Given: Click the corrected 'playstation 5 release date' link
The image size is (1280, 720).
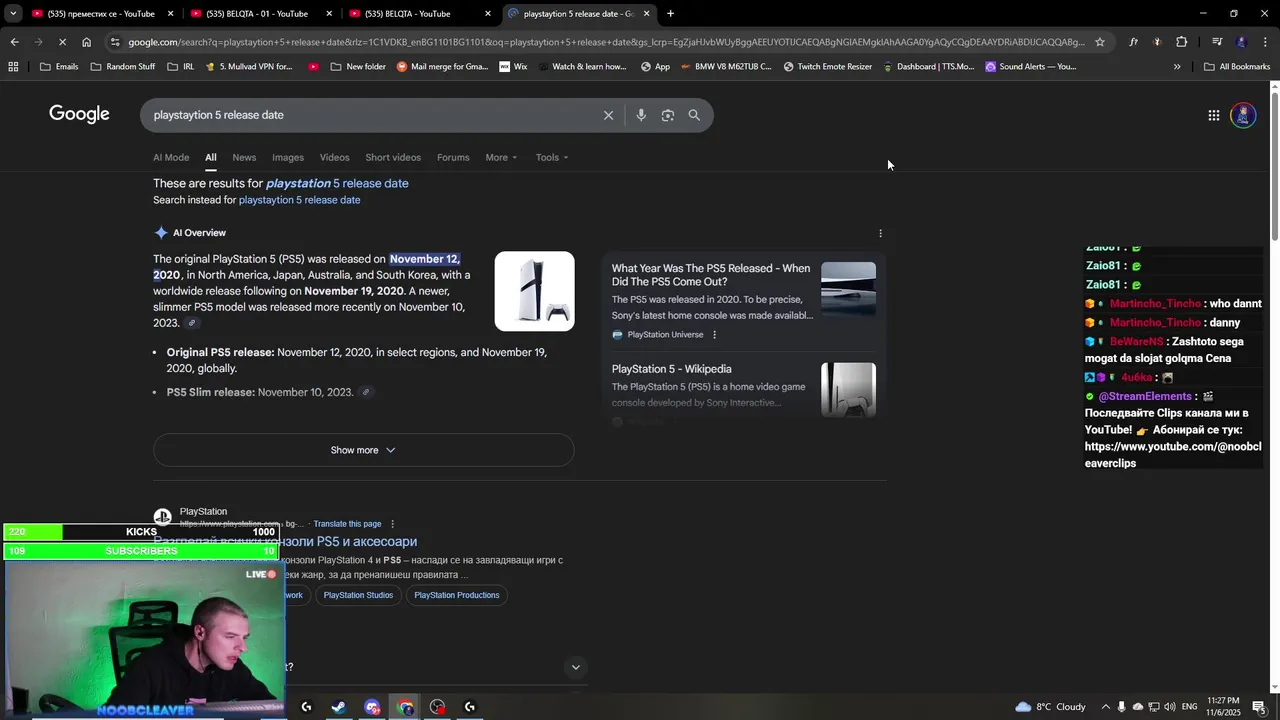Looking at the screenshot, I should click(x=337, y=183).
